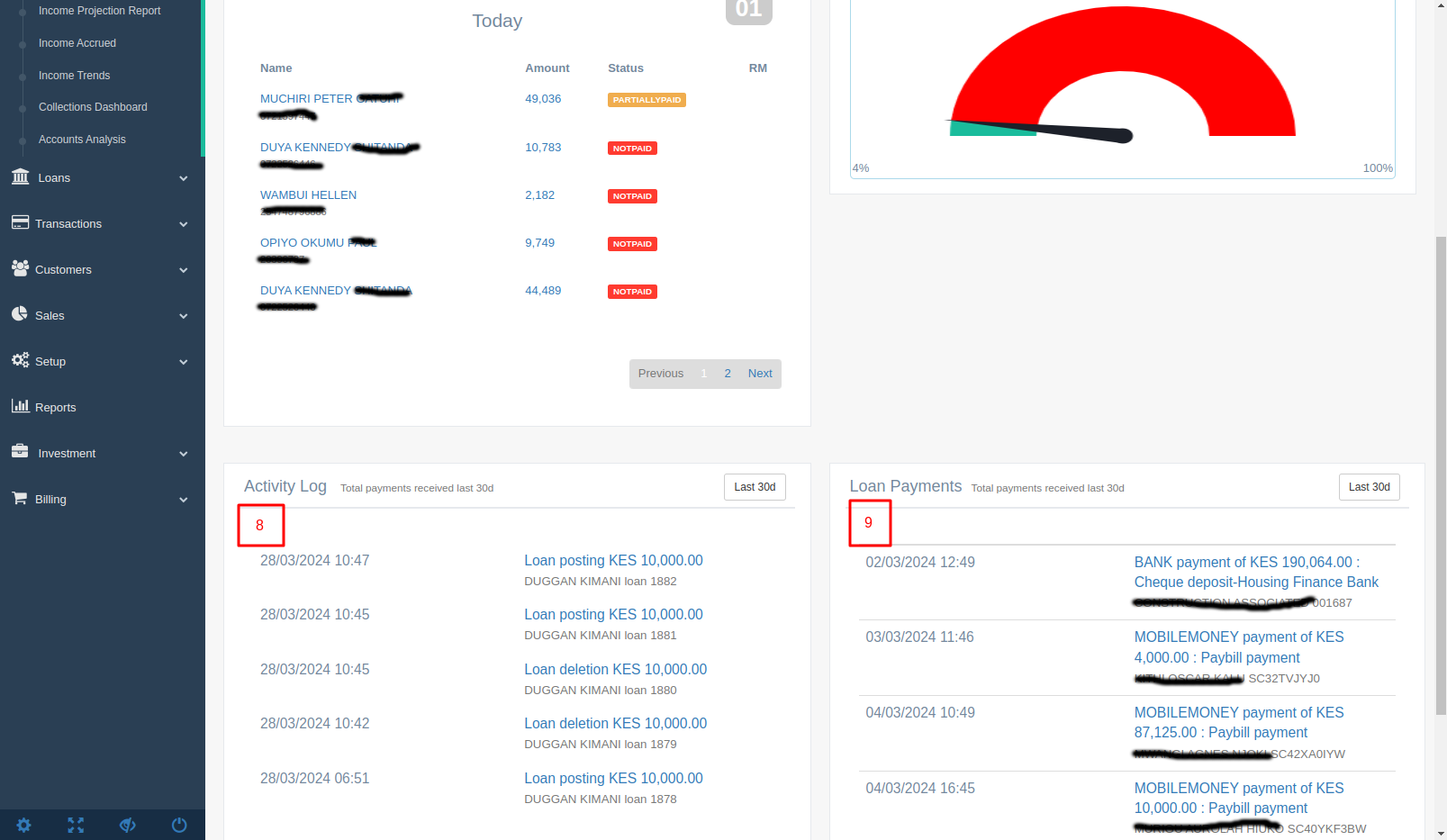
Task: Click the Reports bar chart icon
Action: (x=20, y=406)
